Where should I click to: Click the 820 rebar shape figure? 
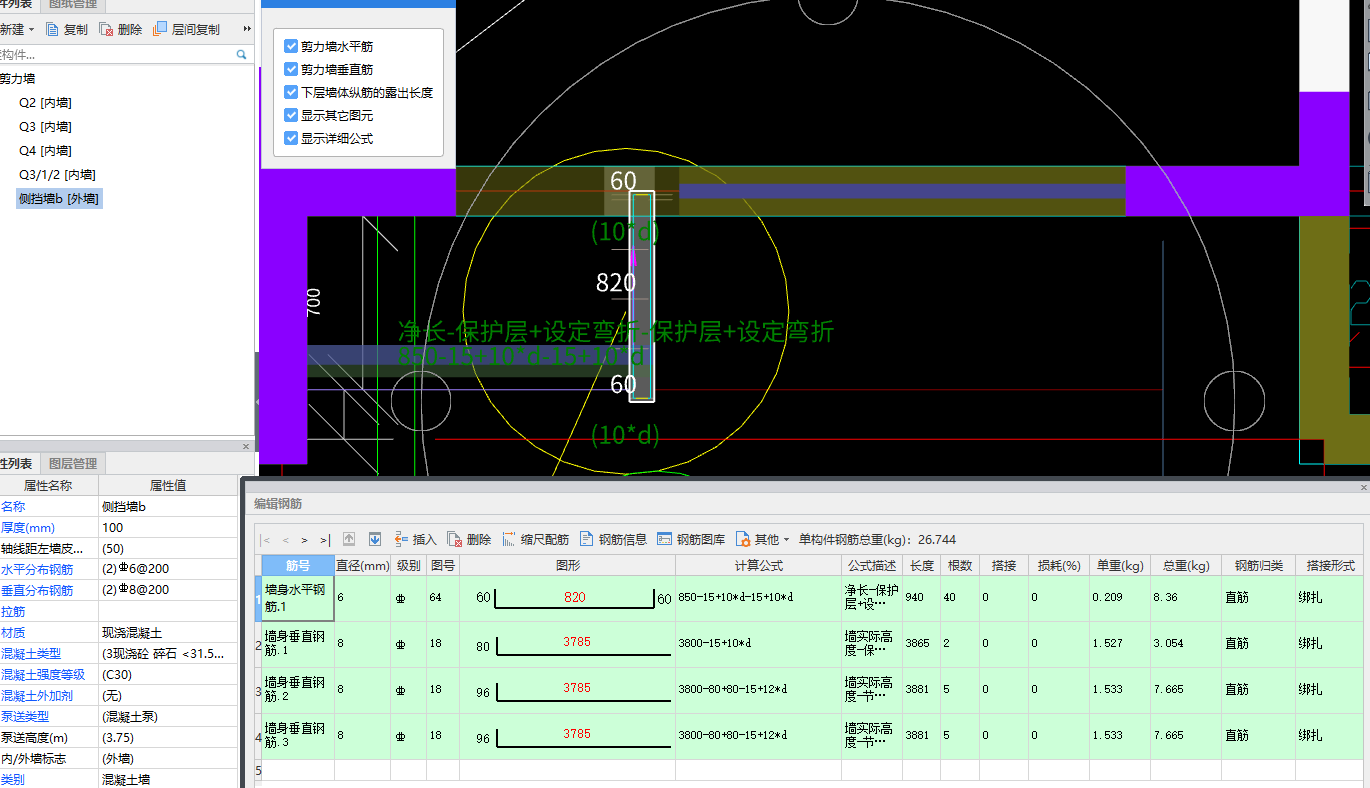click(x=568, y=598)
